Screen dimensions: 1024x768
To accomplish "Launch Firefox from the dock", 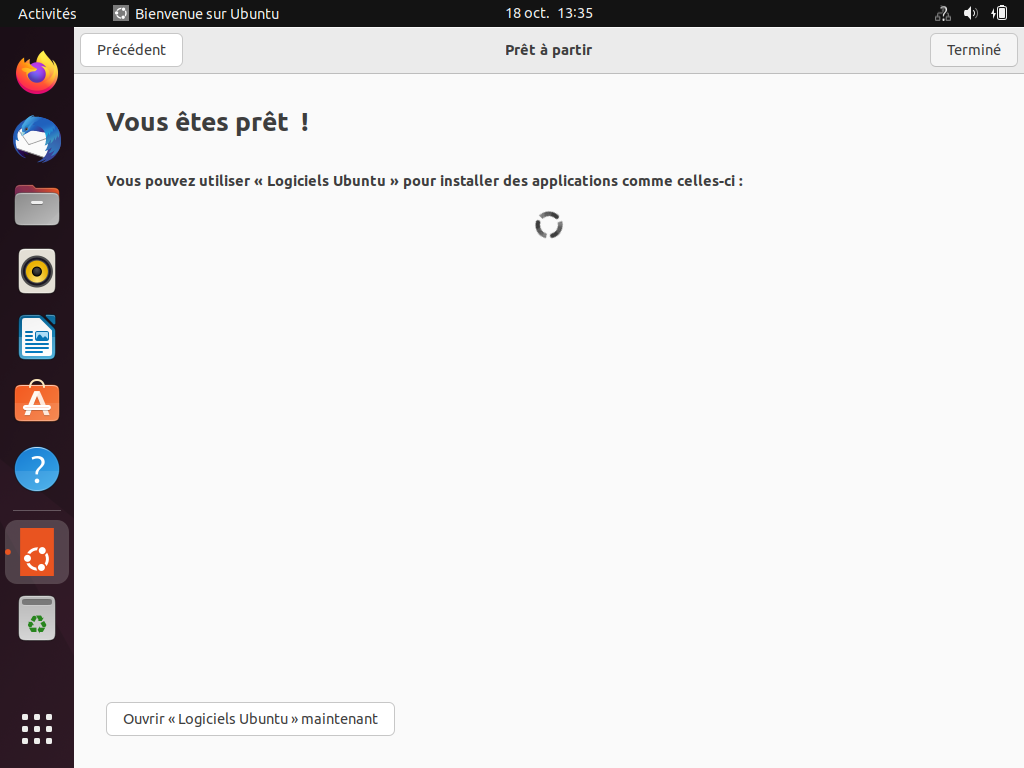I will click(x=37, y=72).
